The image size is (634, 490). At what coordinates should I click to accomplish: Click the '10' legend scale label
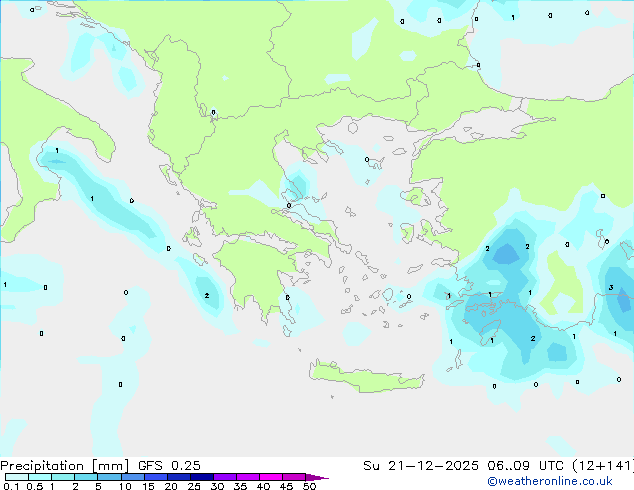[125, 486]
